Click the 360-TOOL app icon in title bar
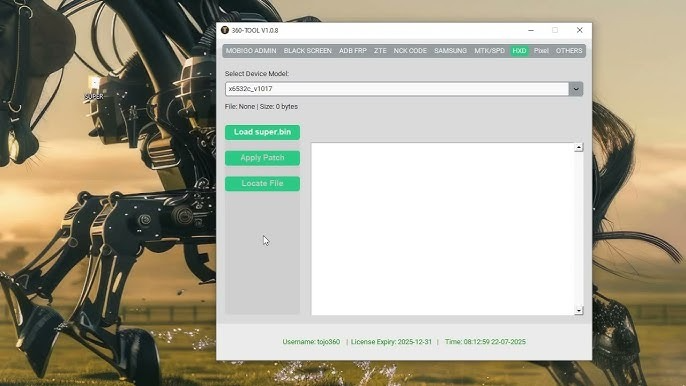Screen dimensions: 686x386 point(225,30)
